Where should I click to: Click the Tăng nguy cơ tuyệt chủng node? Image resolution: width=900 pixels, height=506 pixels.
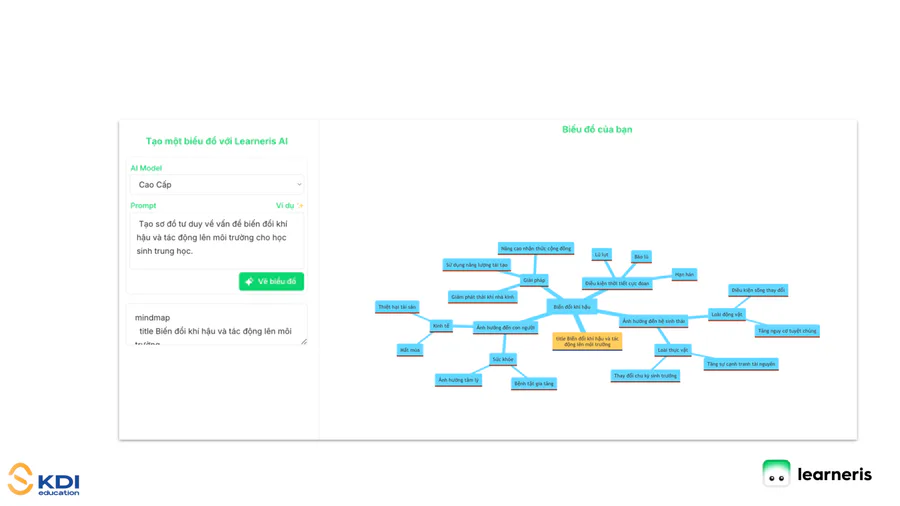787,331
